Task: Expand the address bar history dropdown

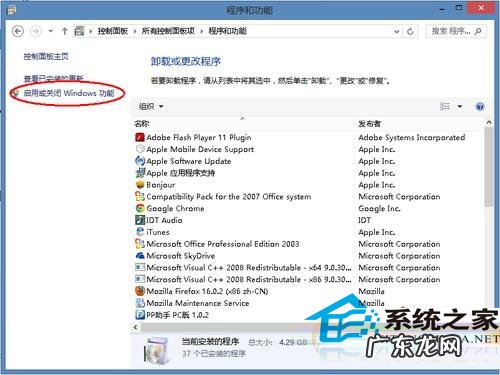Action: coord(397,31)
